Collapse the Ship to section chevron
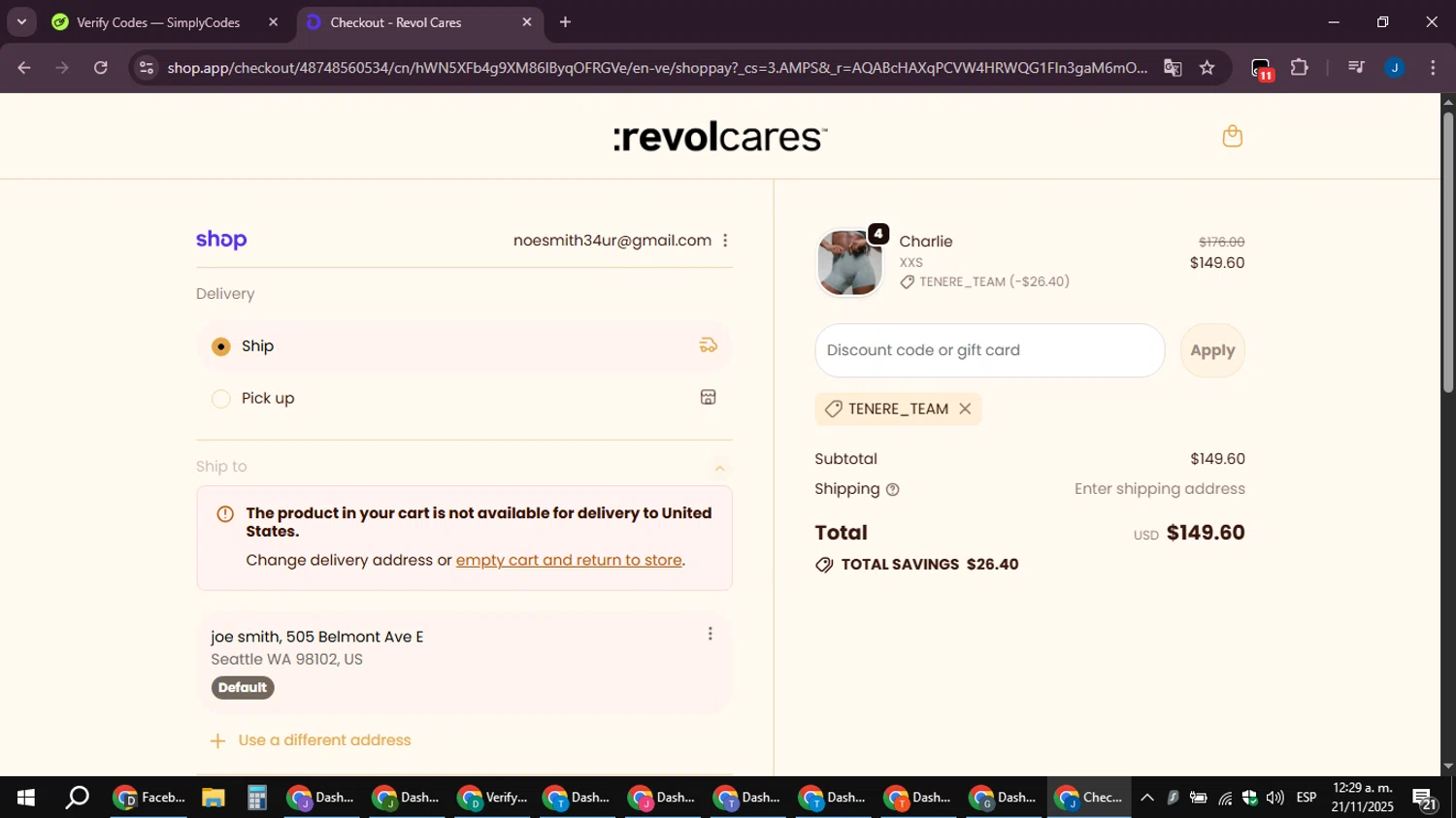 719,468
